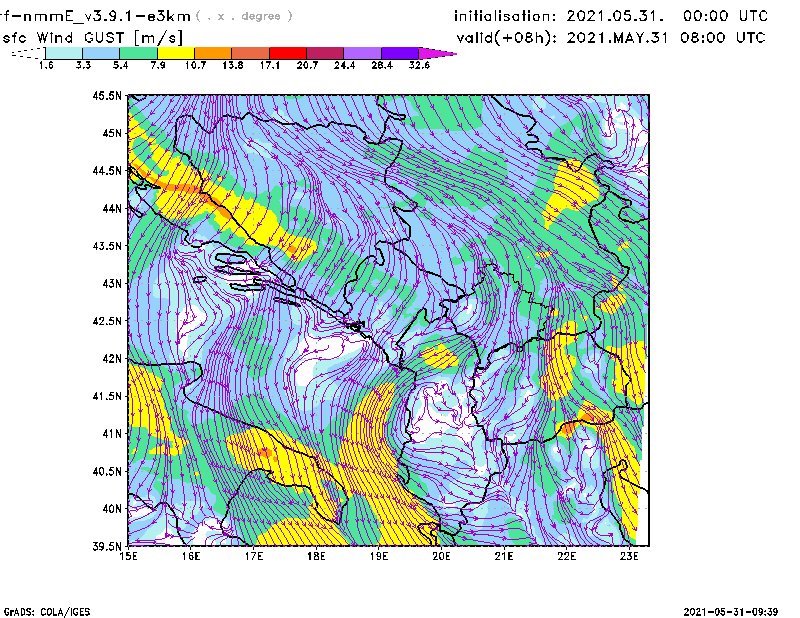Click the '40.5N' latitude label

click(x=107, y=471)
